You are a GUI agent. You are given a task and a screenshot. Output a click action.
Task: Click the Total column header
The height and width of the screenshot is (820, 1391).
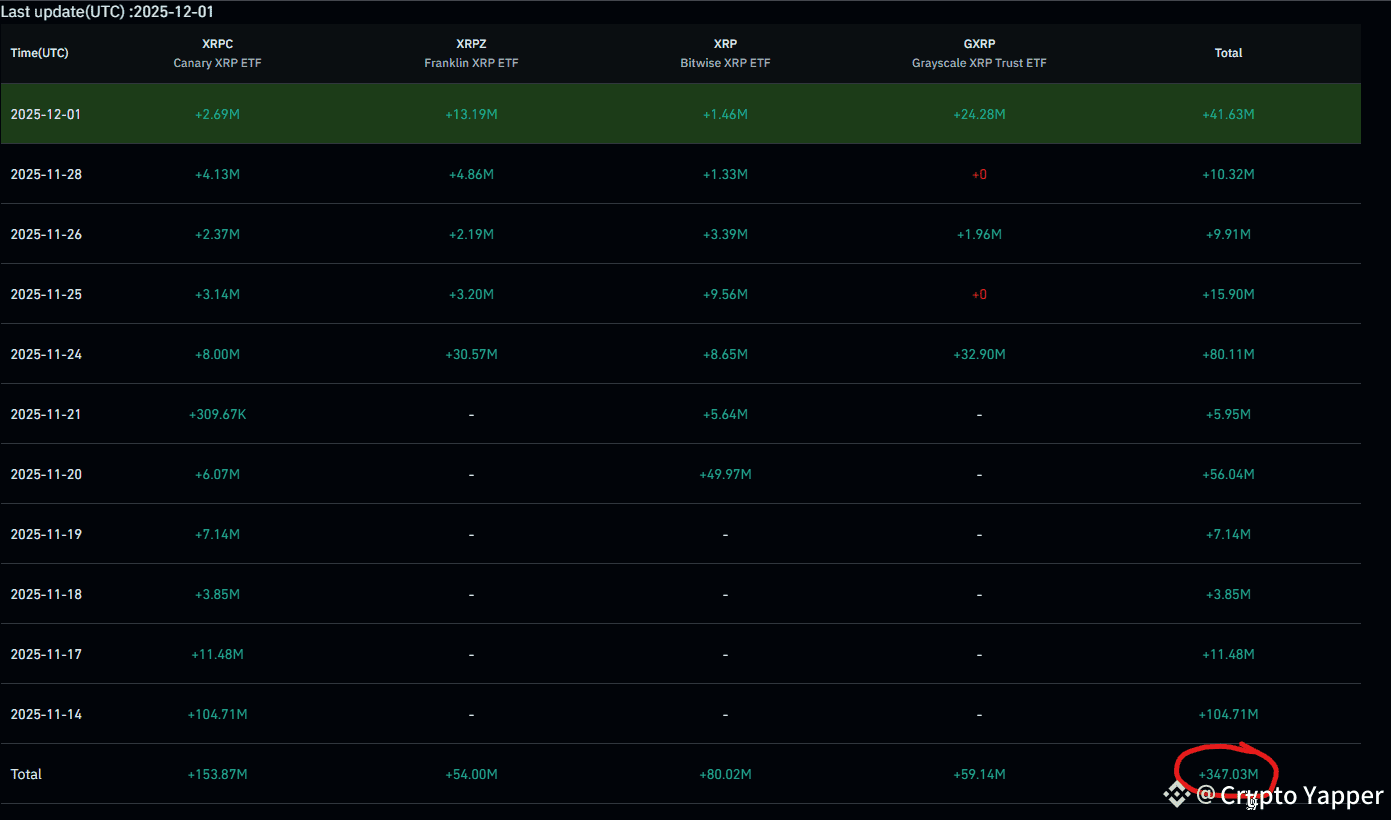click(1228, 53)
